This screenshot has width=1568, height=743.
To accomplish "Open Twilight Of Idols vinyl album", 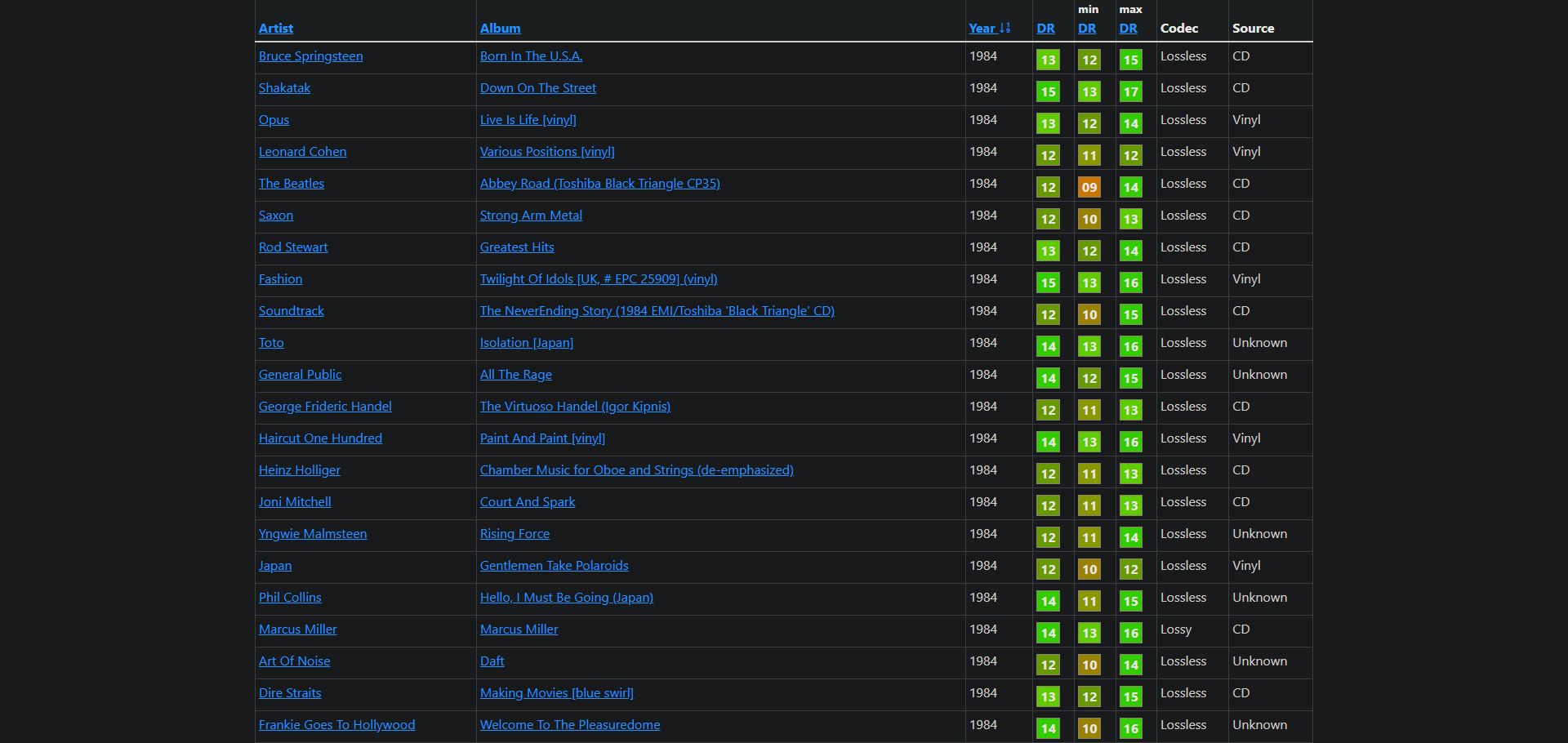I will pyautogui.click(x=599, y=279).
